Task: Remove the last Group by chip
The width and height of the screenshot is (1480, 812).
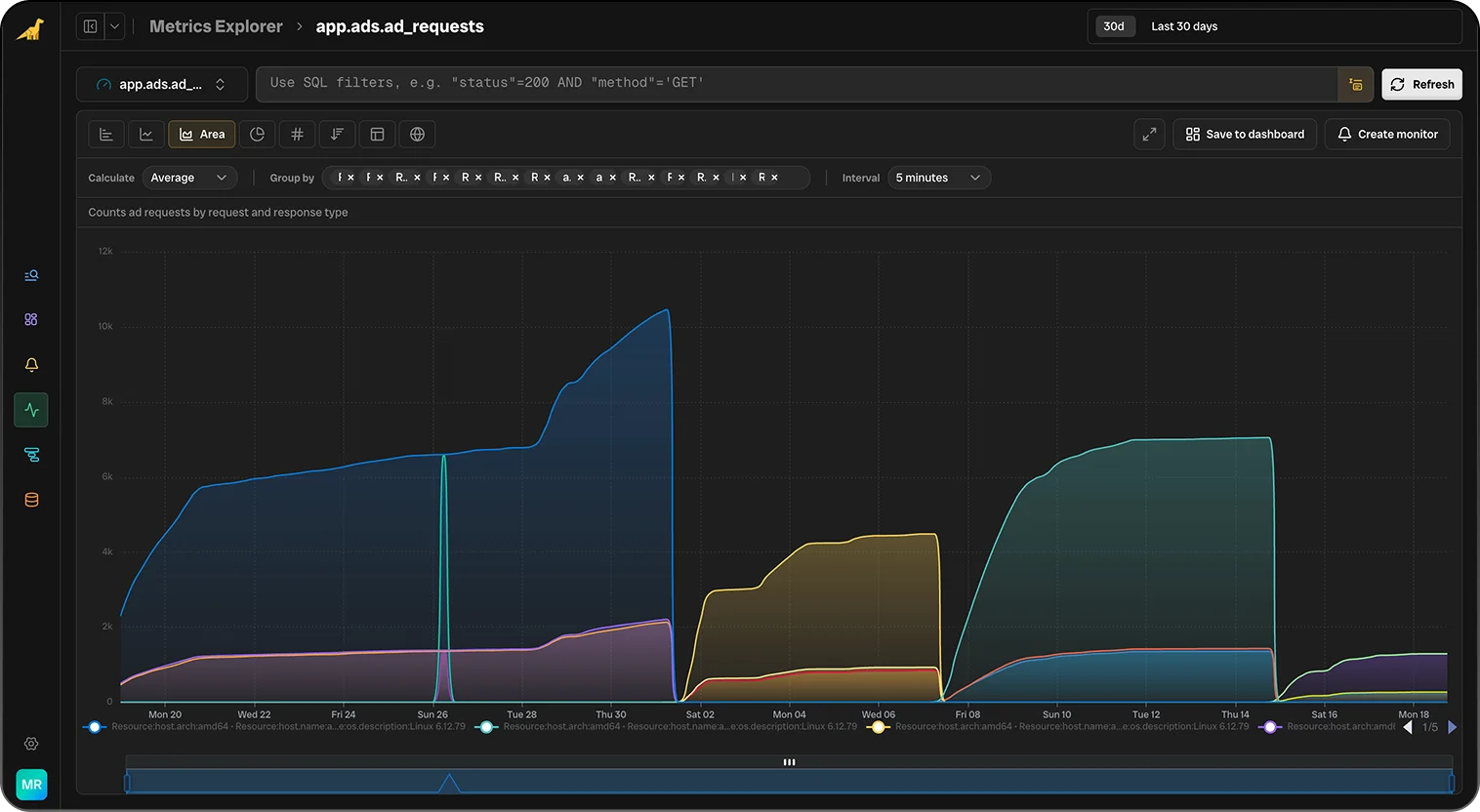Action: tap(775, 178)
